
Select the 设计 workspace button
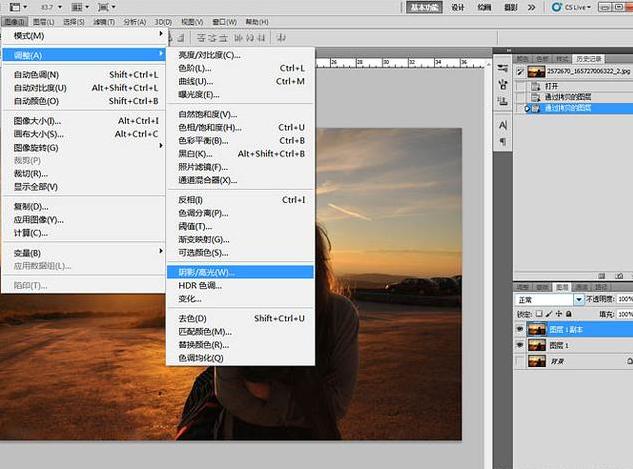coord(458,7)
